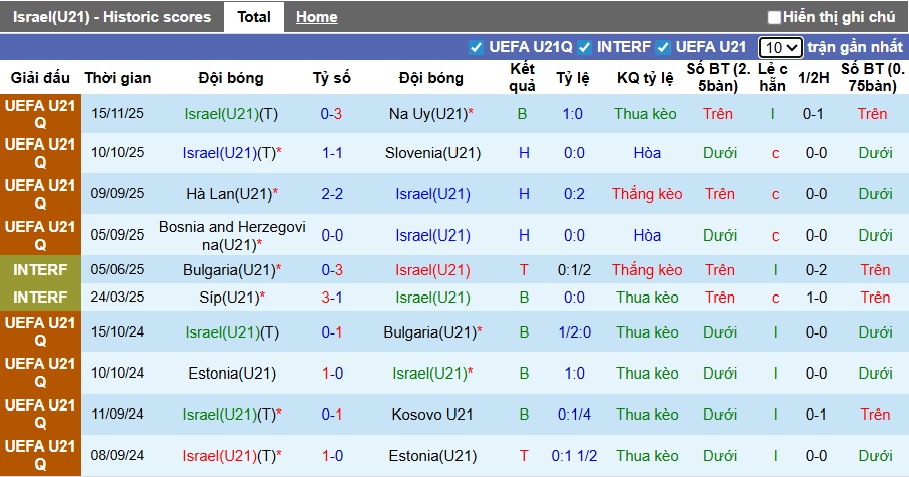Click the Số BT (2.5bàn) column header
Image resolution: width=909 pixels, height=477 pixels.
point(718,77)
